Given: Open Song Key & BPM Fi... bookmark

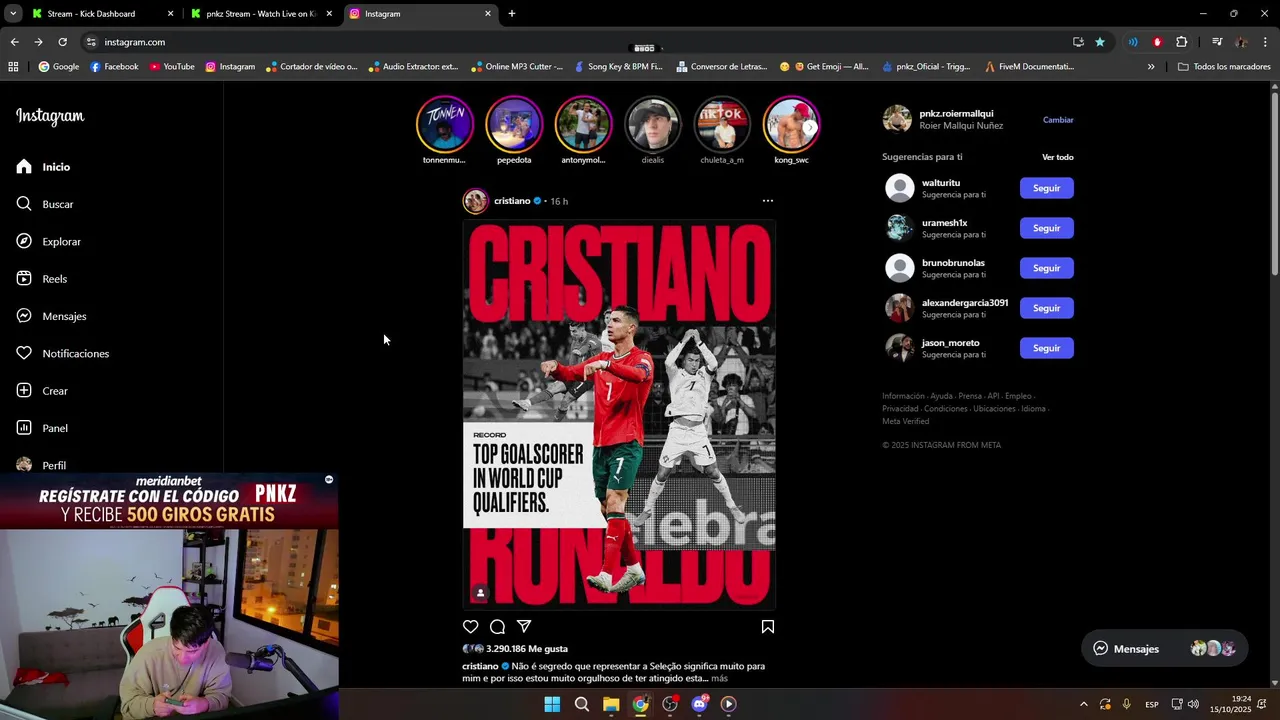Looking at the screenshot, I should pyautogui.click(x=618, y=67).
